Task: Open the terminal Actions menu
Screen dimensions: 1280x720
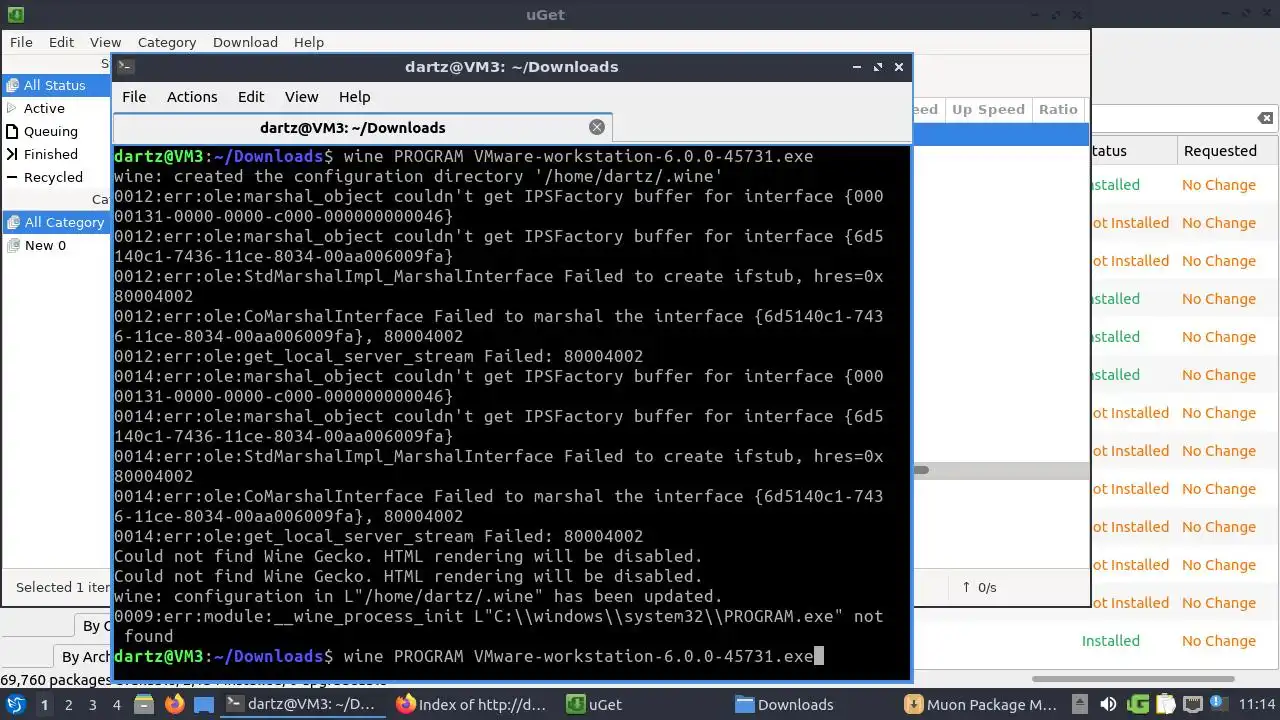Action: coord(192,97)
